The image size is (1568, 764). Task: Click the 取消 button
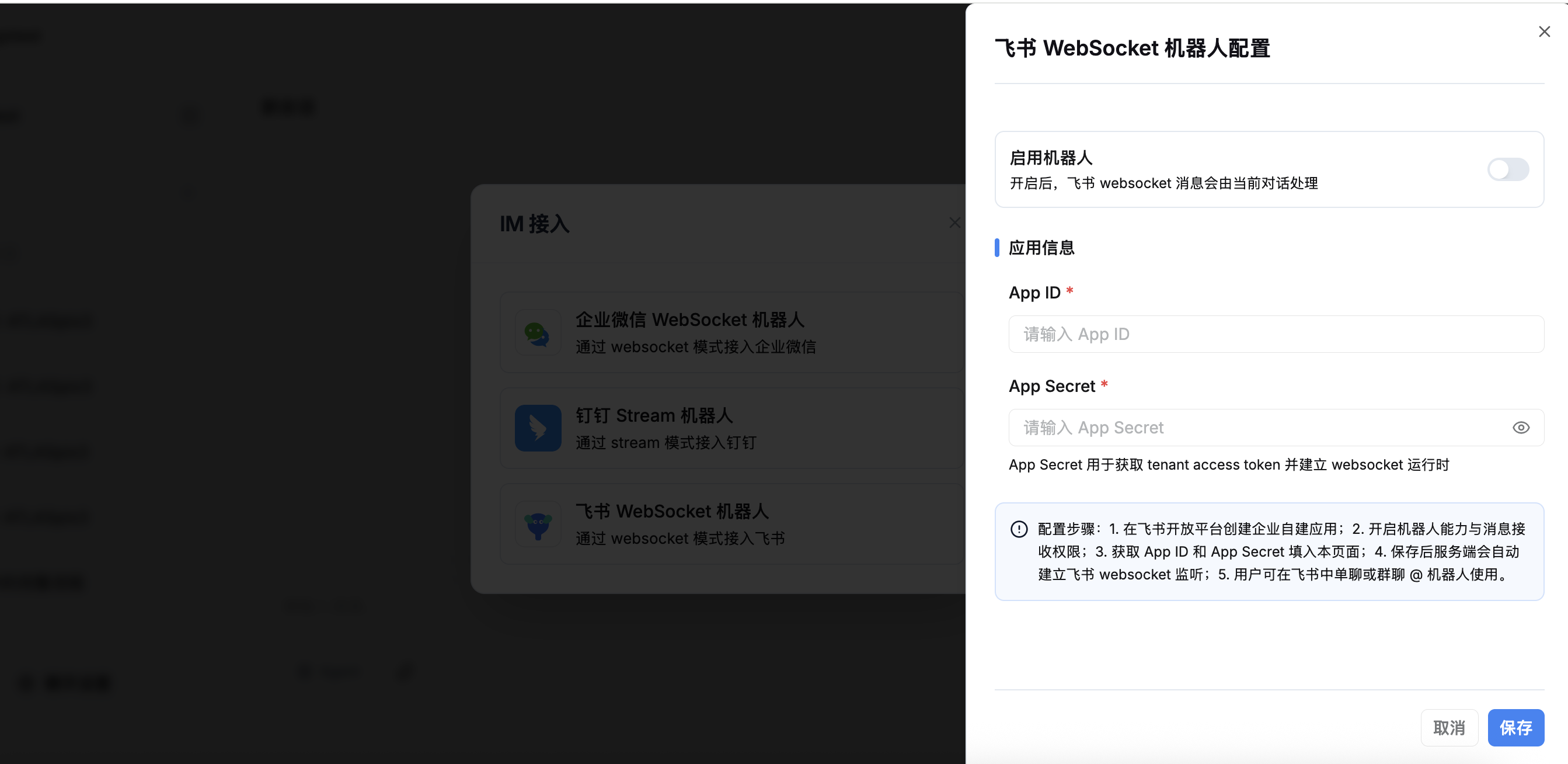pyautogui.click(x=1449, y=727)
